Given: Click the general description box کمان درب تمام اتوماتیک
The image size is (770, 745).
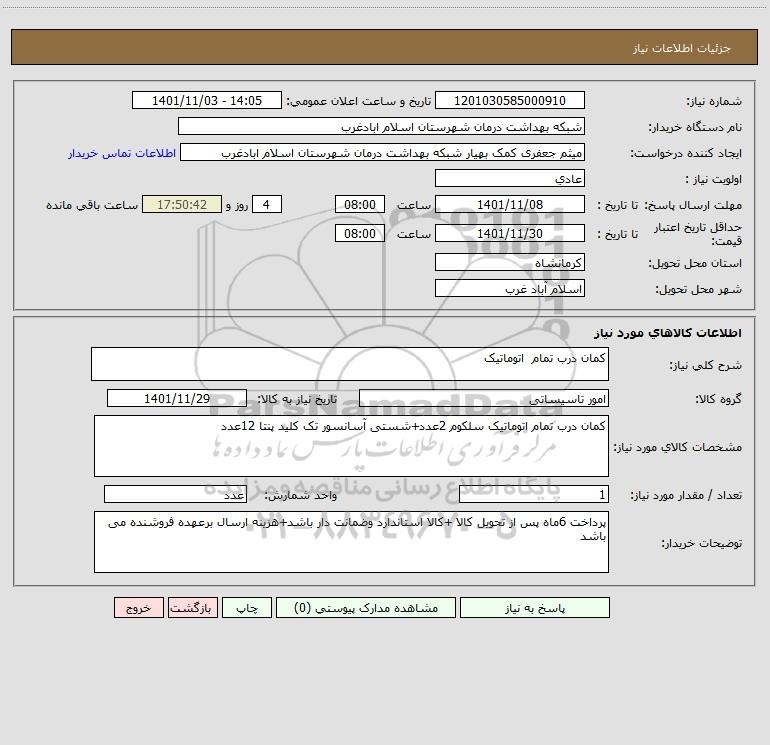Looking at the screenshot, I should (350, 364).
